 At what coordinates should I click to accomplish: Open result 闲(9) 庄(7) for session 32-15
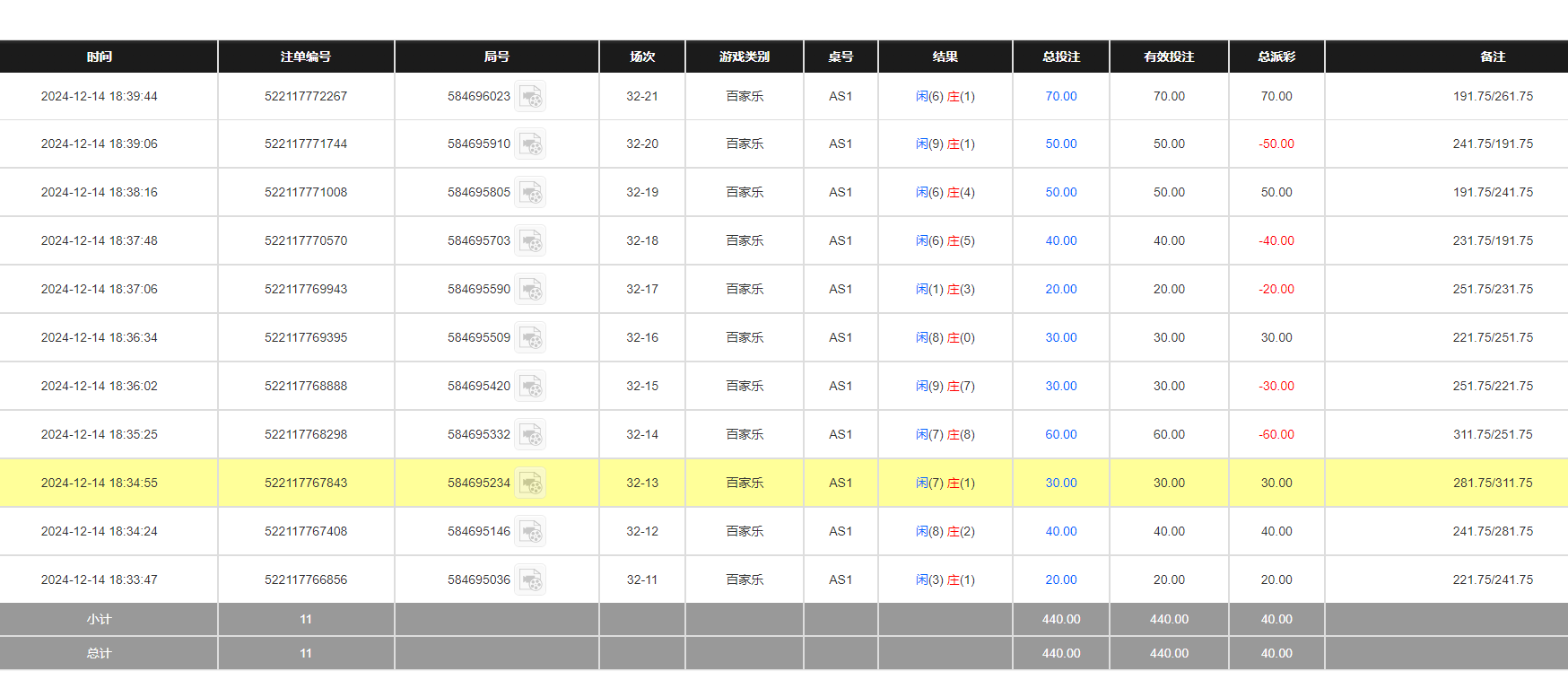(945, 386)
